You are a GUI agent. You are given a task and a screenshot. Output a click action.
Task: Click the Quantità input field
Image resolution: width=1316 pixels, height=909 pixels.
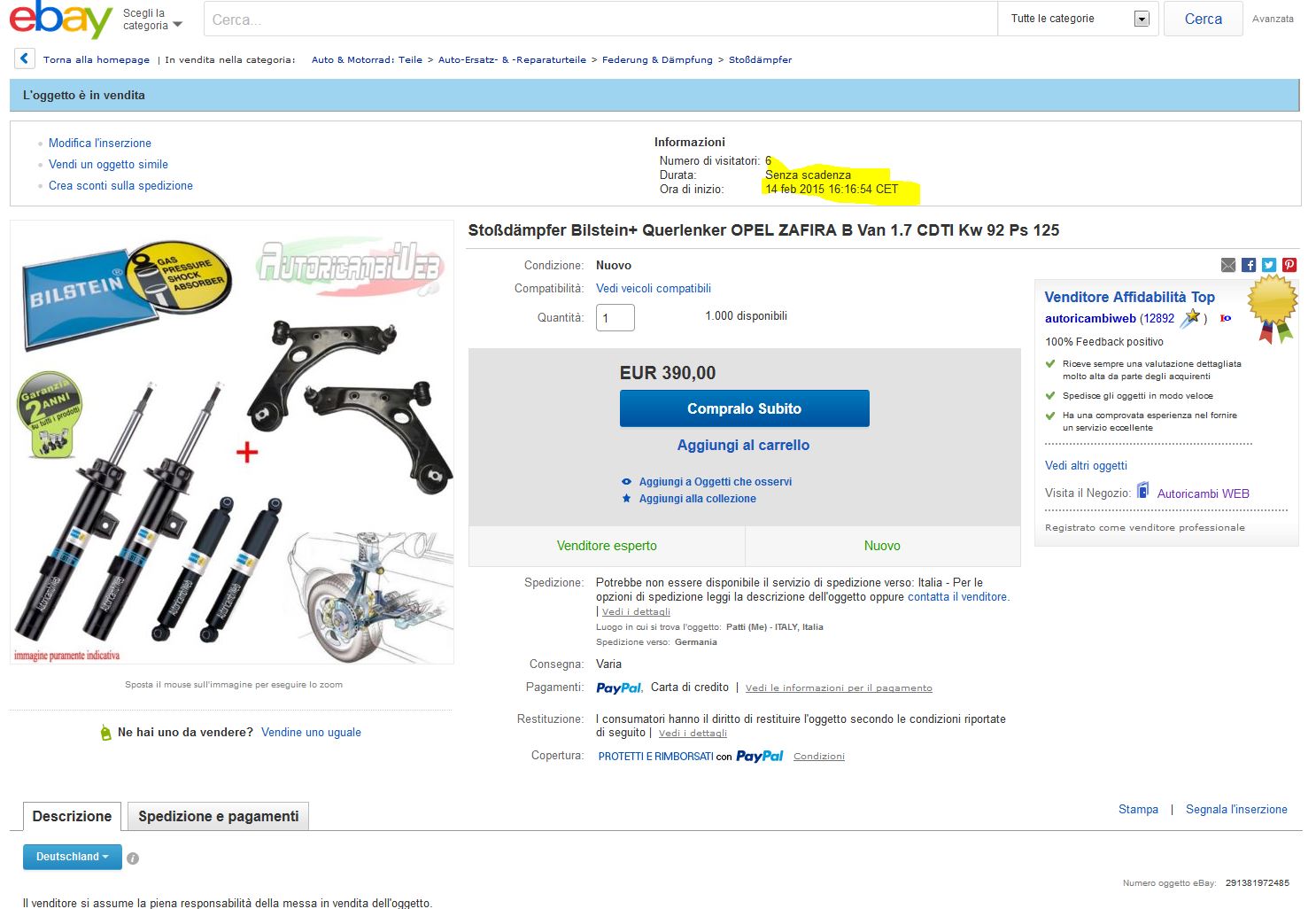point(615,317)
